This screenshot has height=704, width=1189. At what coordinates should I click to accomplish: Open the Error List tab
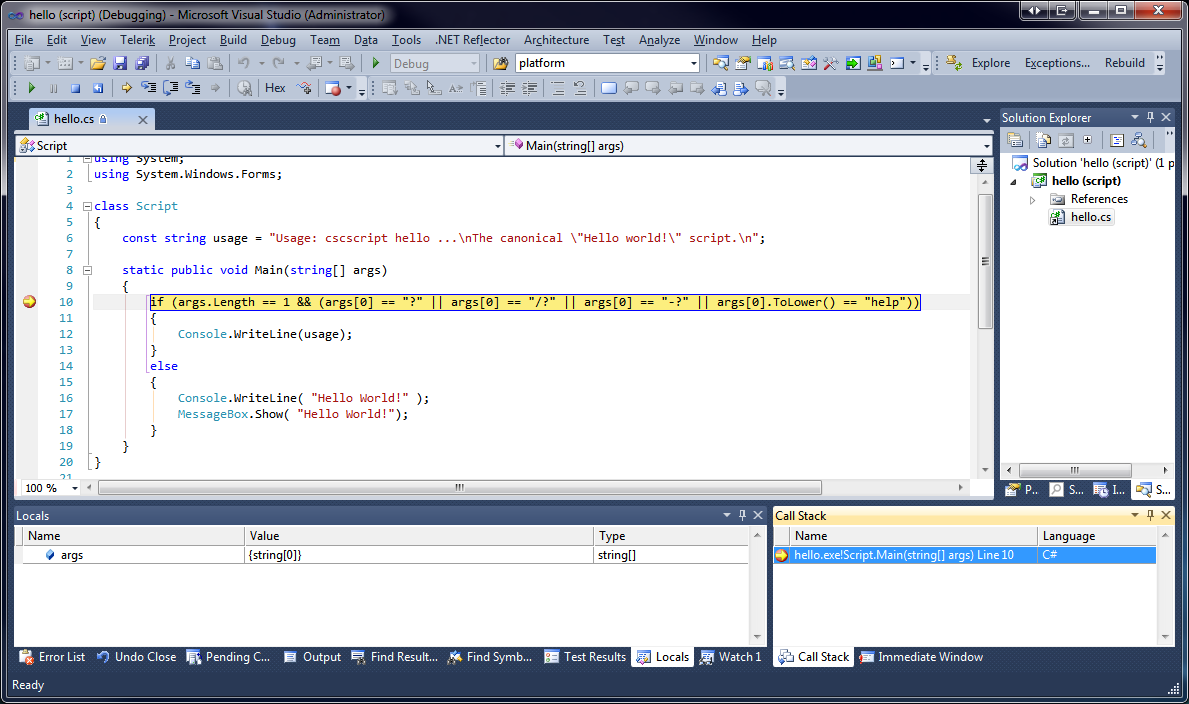pos(52,657)
